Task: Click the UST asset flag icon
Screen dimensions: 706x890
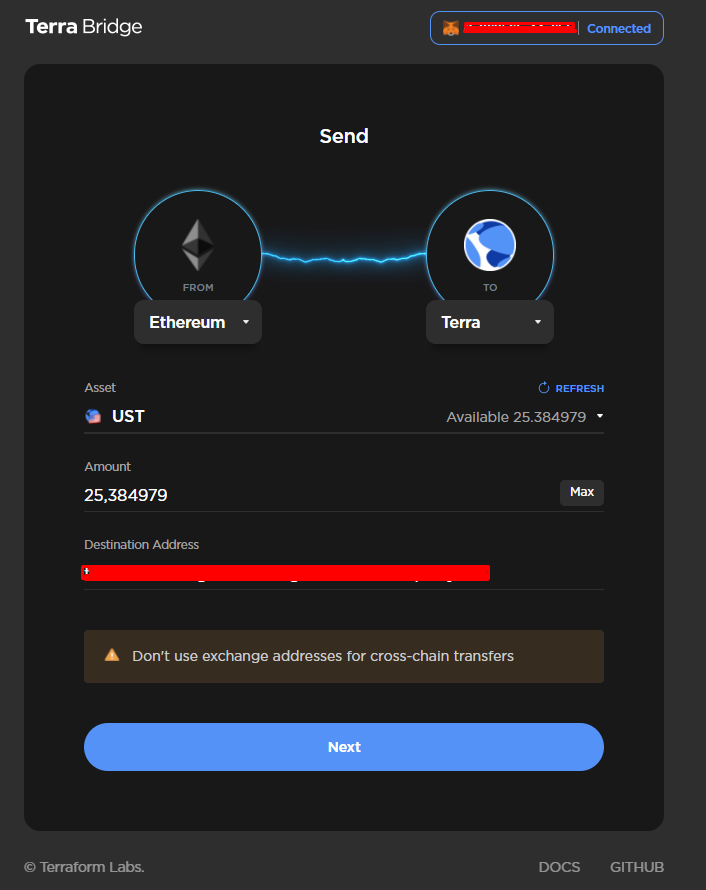Action: 93,417
